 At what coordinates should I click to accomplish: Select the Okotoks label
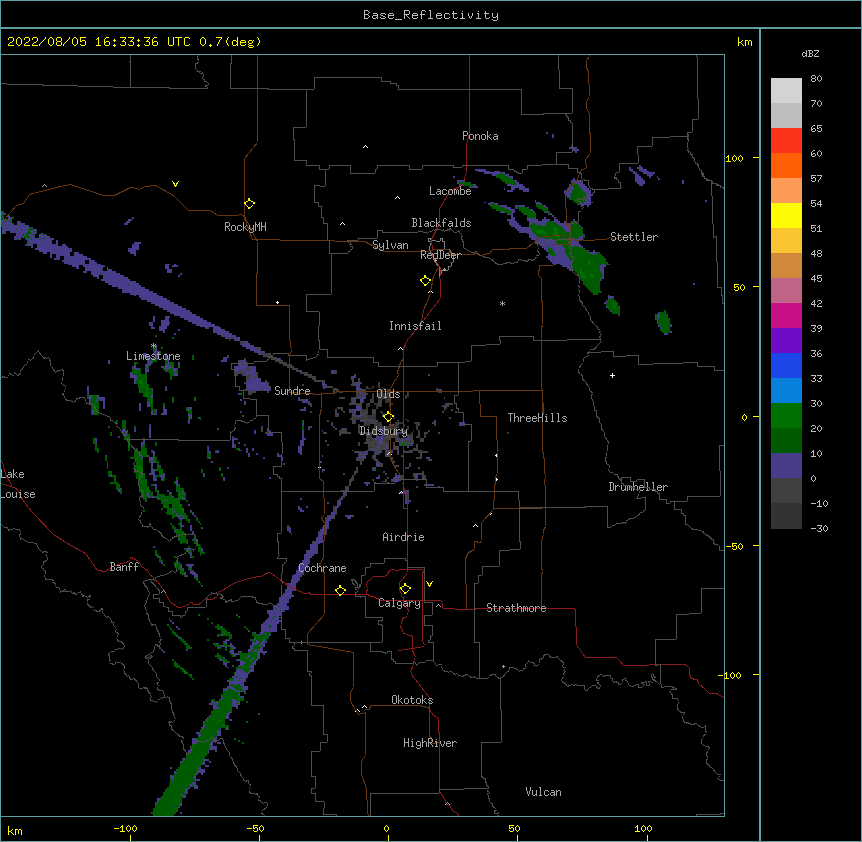pos(412,700)
